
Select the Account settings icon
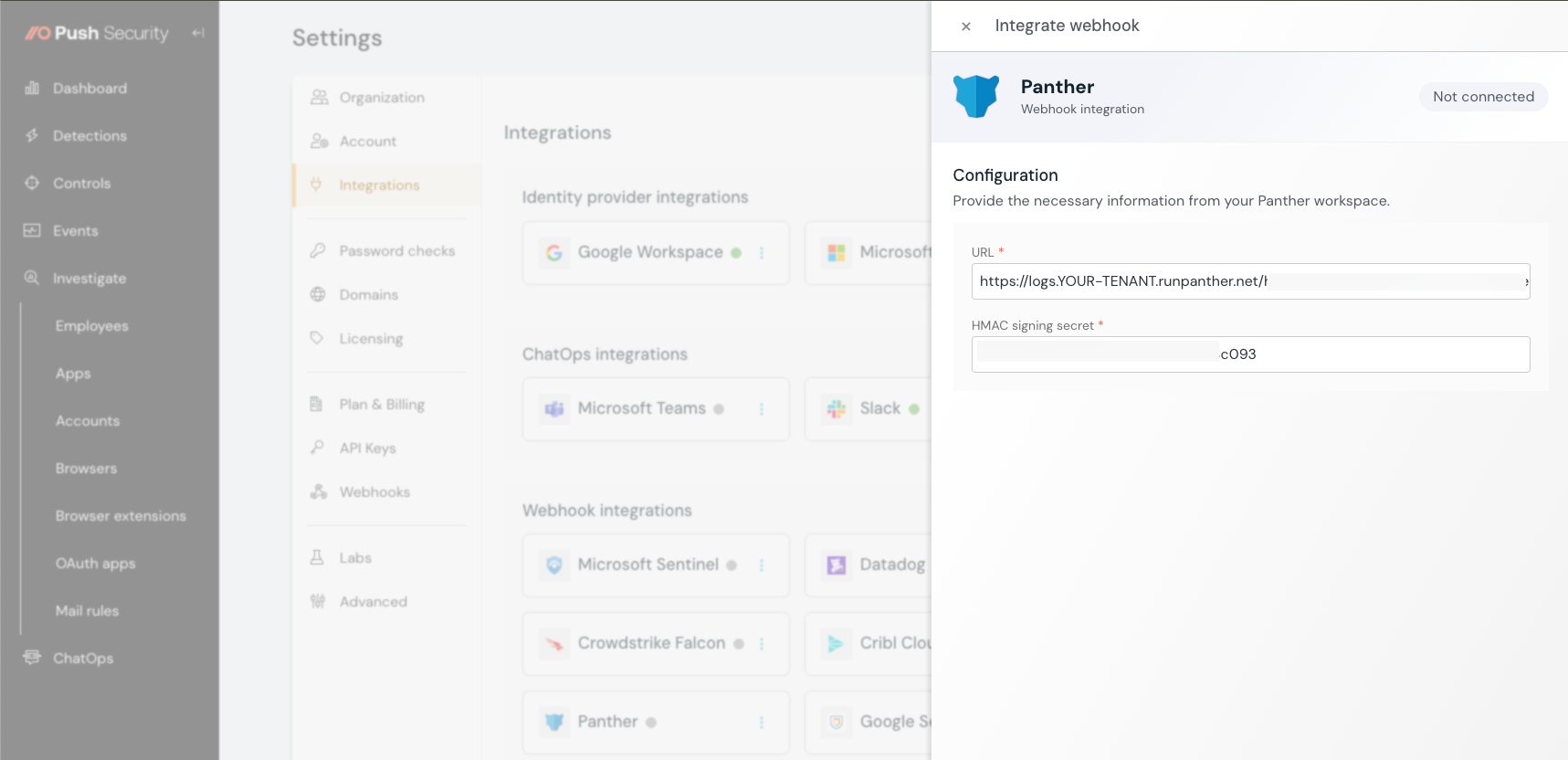click(x=319, y=141)
